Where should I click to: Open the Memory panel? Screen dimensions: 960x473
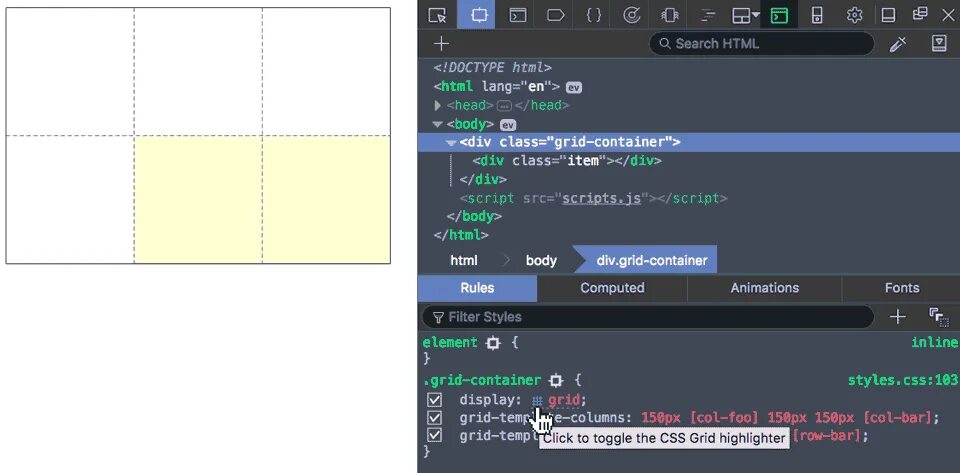pos(670,15)
